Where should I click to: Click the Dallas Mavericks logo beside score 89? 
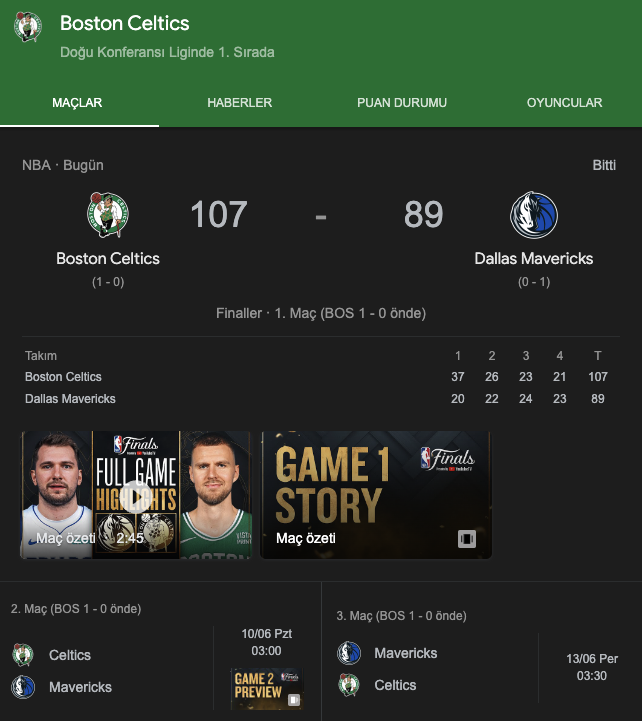(x=534, y=215)
